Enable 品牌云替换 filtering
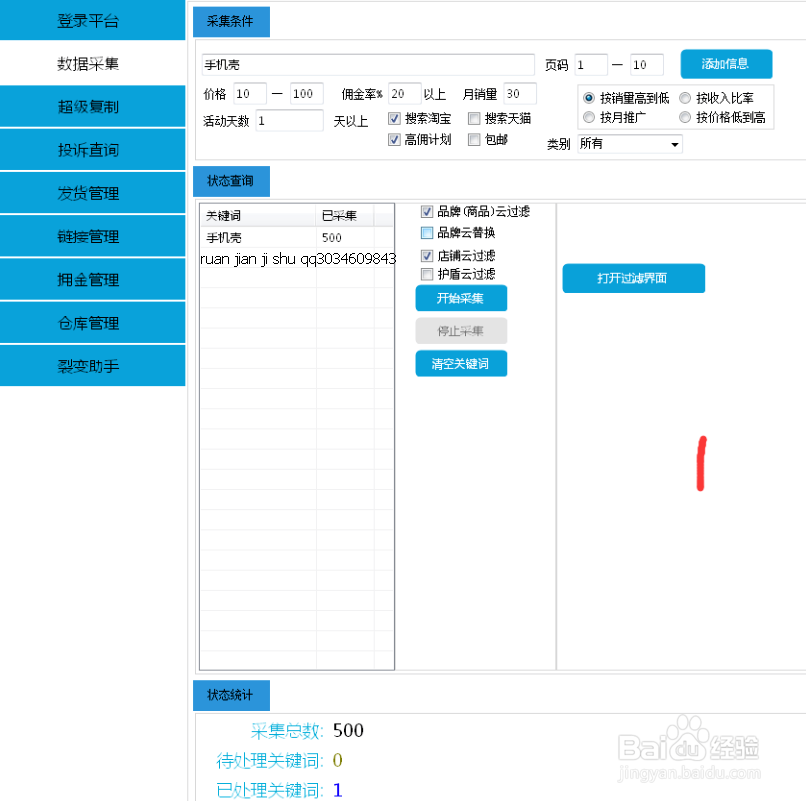 (x=427, y=232)
